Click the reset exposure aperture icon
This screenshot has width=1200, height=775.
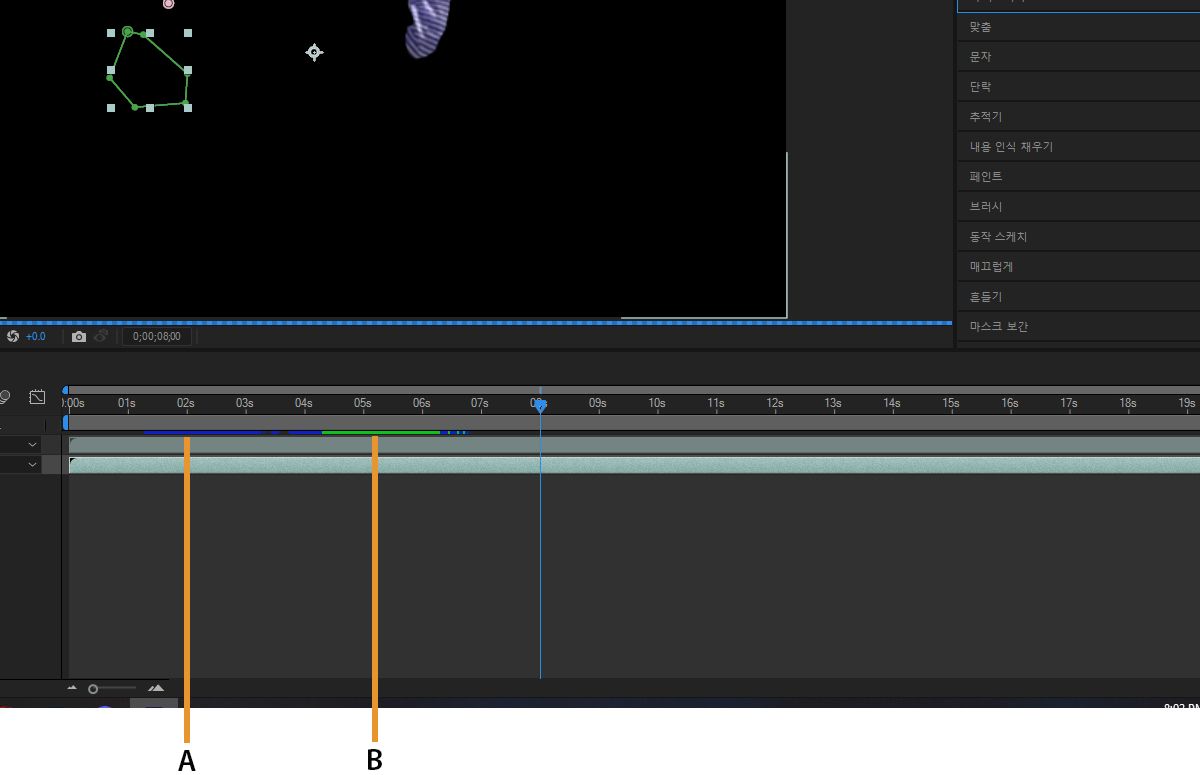(13, 337)
